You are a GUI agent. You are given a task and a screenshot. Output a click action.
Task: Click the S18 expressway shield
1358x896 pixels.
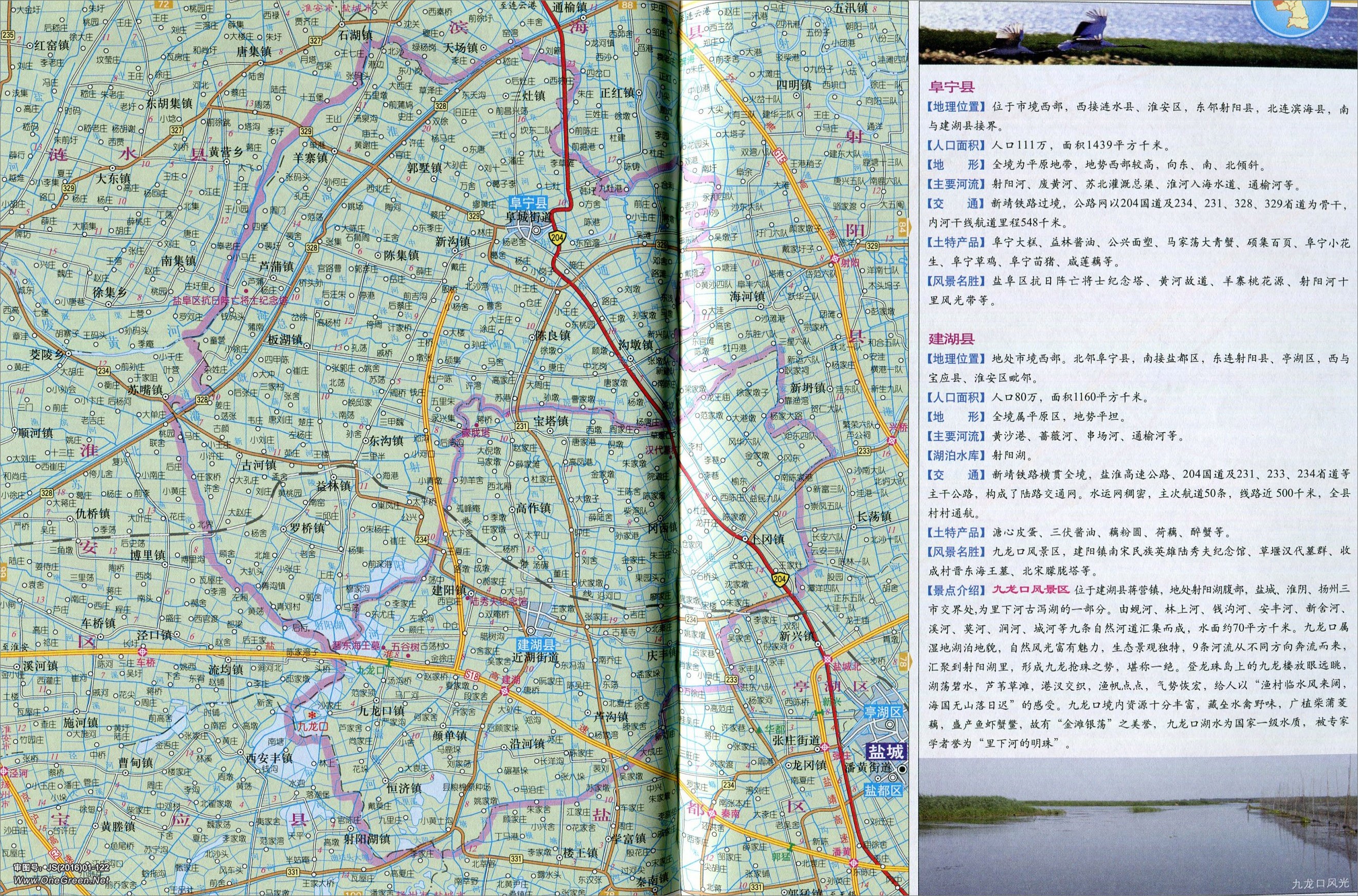click(x=472, y=676)
